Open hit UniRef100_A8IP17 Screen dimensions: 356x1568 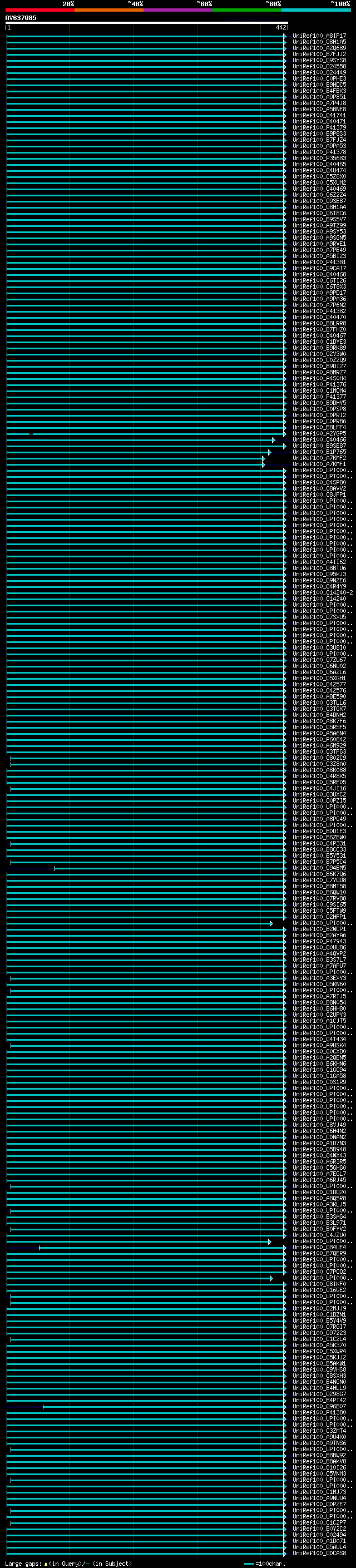click(319, 36)
